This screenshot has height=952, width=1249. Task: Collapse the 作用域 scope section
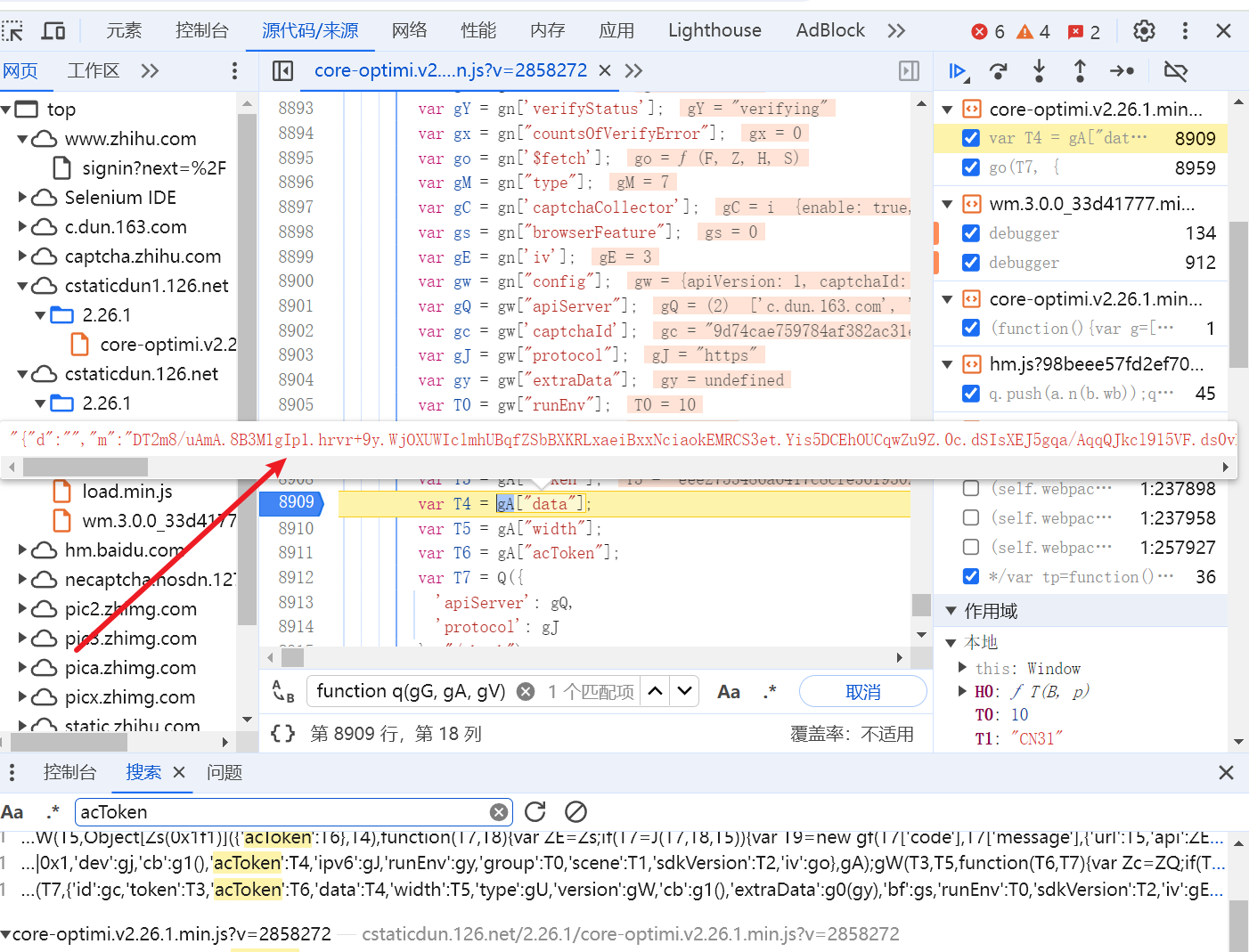pos(951,611)
